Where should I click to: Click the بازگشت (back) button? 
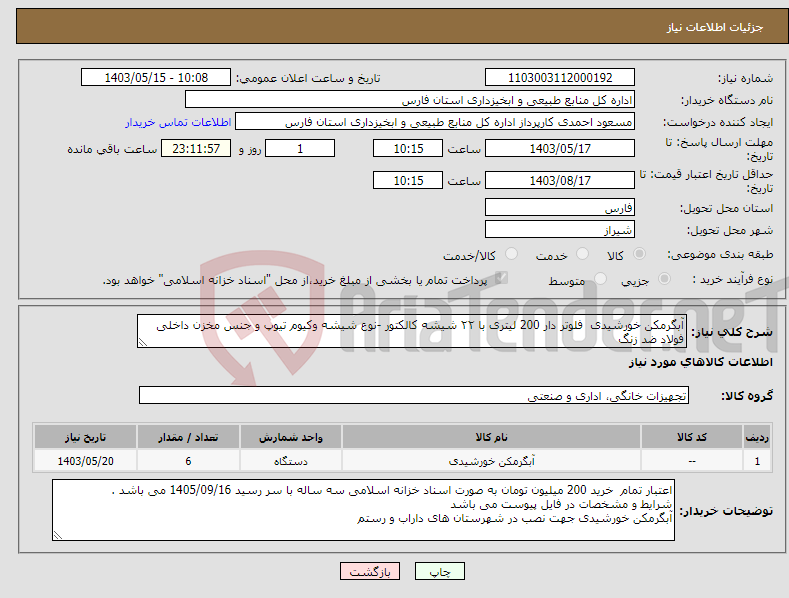click(370, 571)
